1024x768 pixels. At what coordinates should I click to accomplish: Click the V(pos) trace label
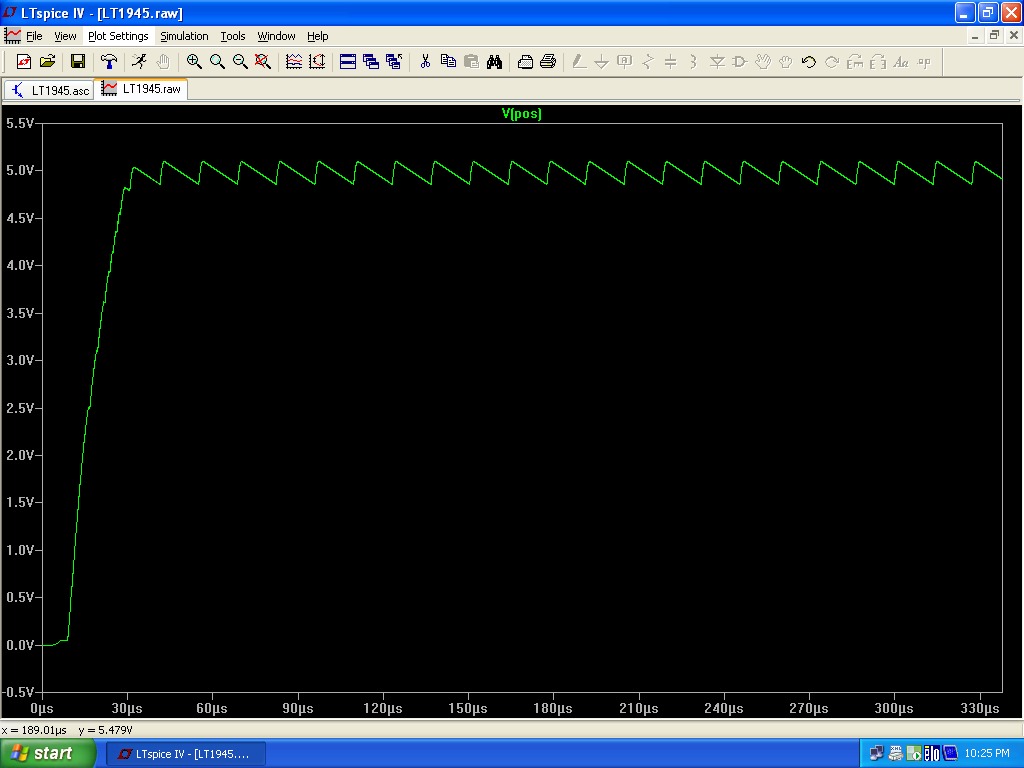[x=521, y=113]
